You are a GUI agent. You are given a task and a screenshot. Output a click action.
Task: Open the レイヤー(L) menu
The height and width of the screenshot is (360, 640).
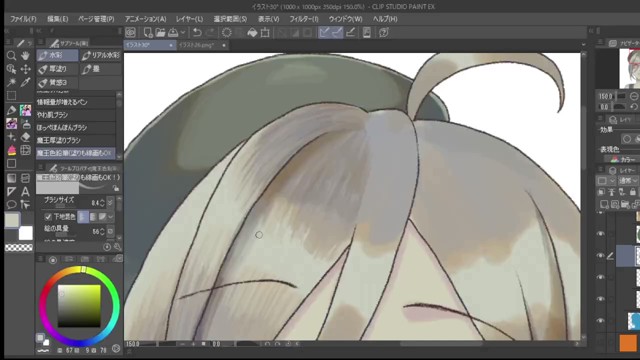pos(189,19)
